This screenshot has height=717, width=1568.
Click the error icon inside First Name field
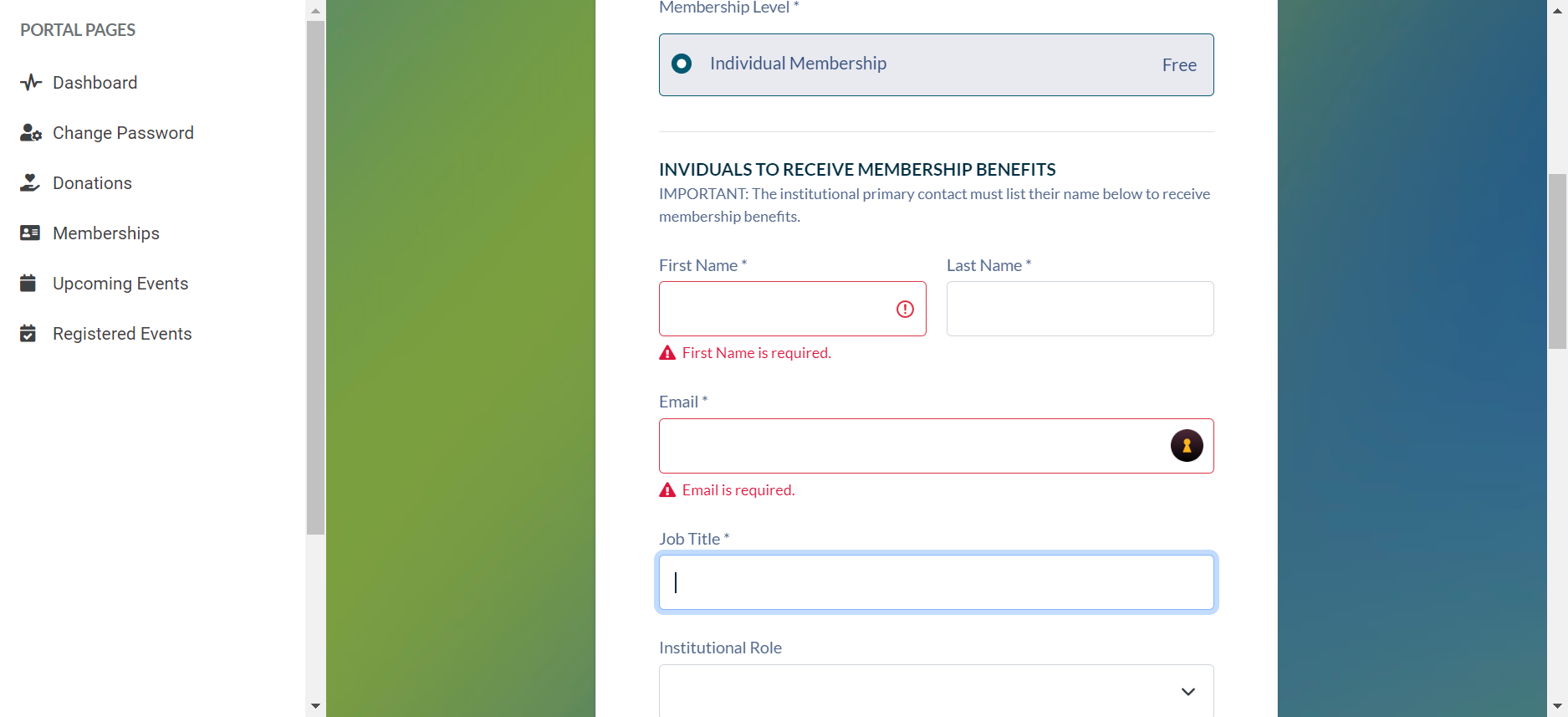click(x=905, y=309)
